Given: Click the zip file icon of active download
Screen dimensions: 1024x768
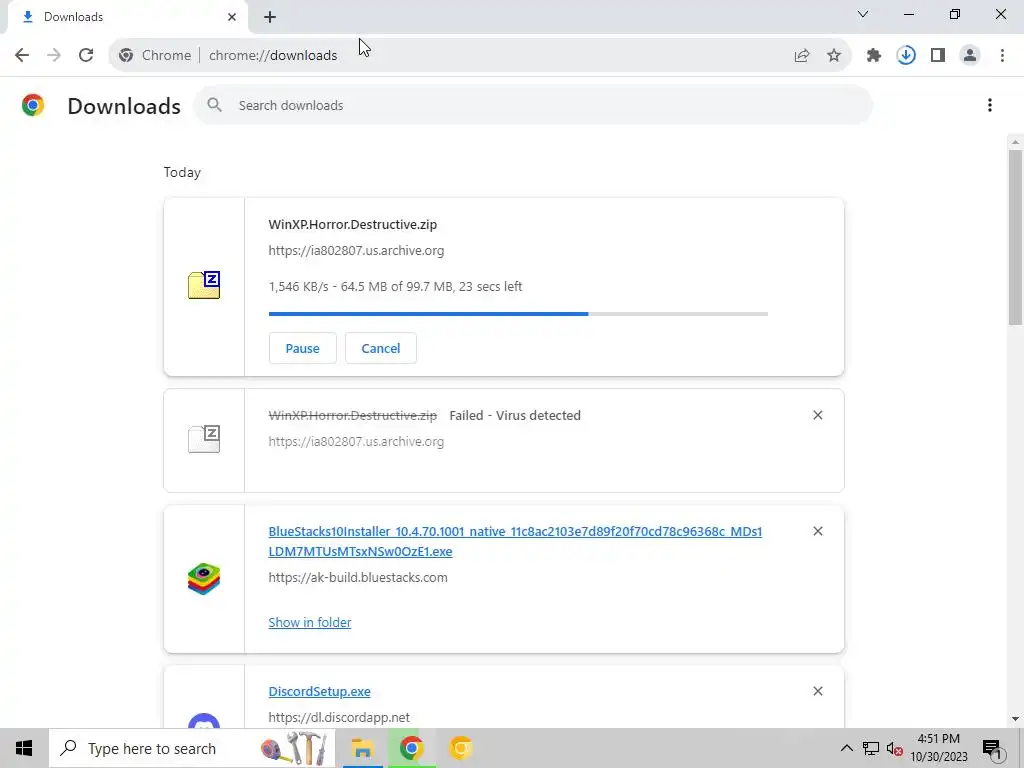Looking at the screenshot, I should pyautogui.click(x=204, y=285).
